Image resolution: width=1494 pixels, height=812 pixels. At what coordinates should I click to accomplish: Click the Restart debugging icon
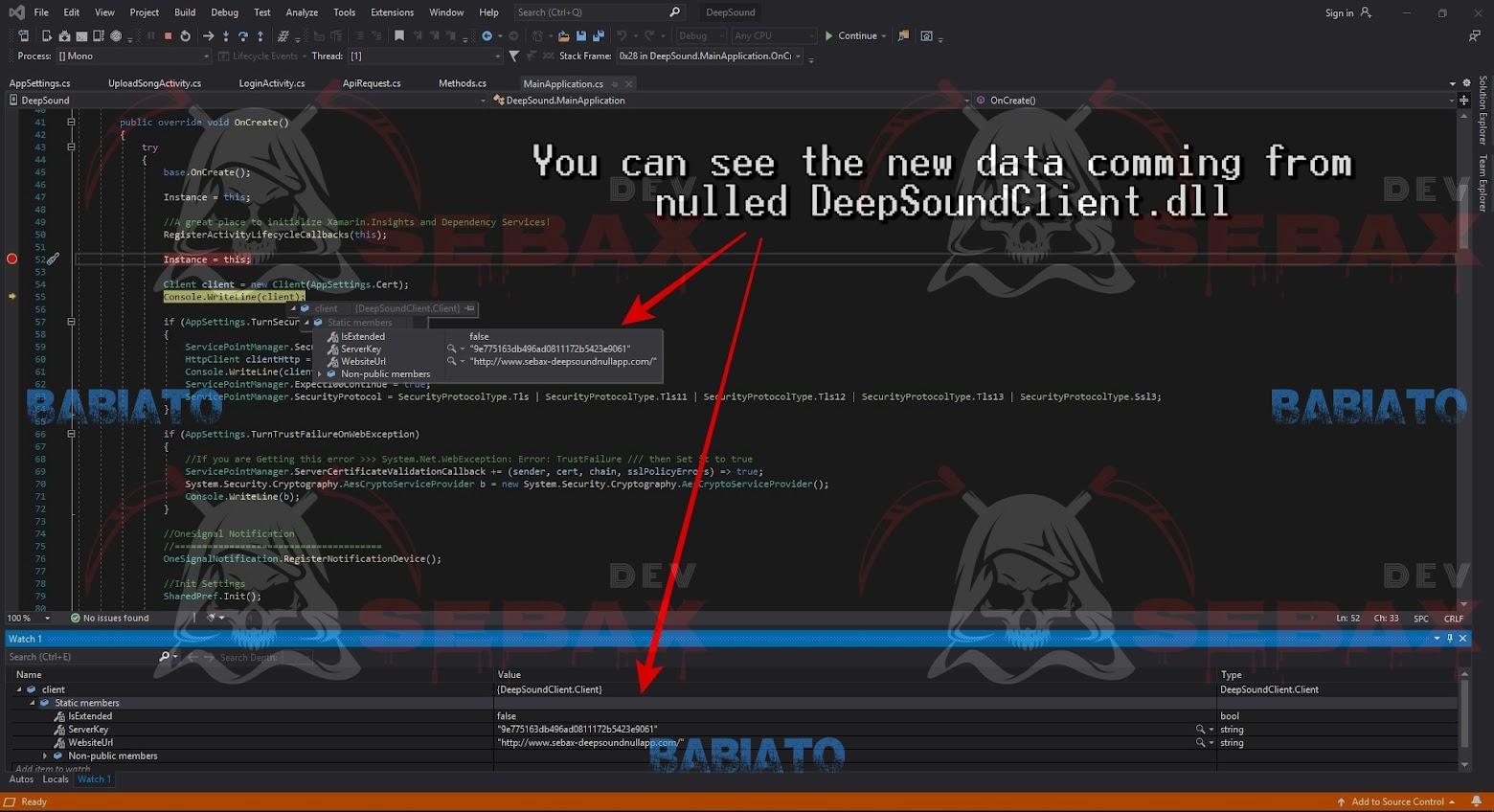[x=185, y=35]
